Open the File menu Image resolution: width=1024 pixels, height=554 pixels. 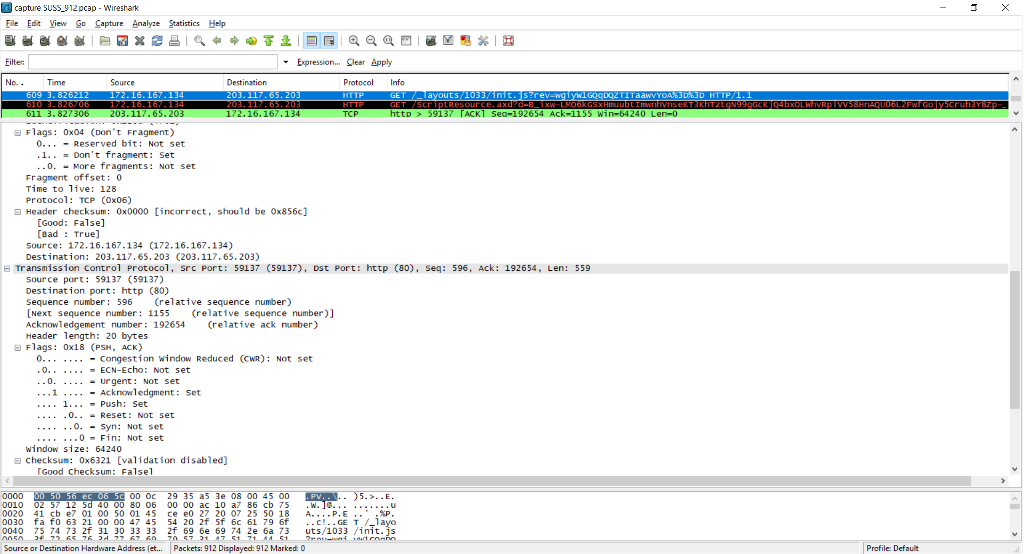point(12,23)
